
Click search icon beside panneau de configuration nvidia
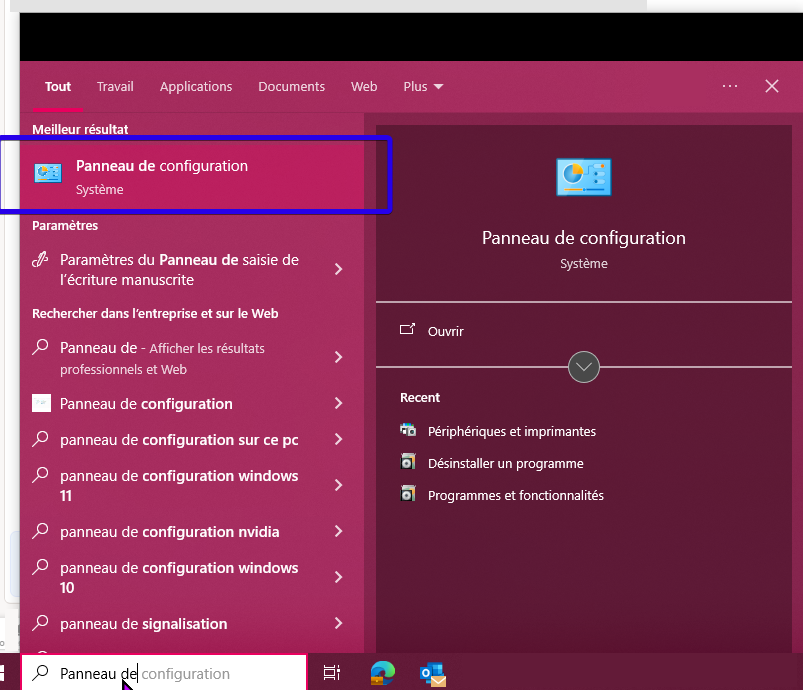(40, 531)
